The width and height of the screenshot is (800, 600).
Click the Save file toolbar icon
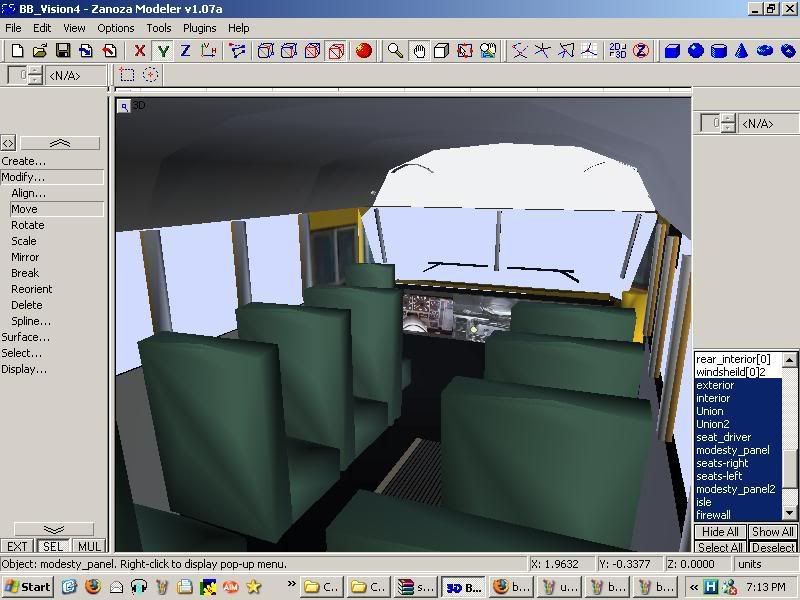pos(63,51)
